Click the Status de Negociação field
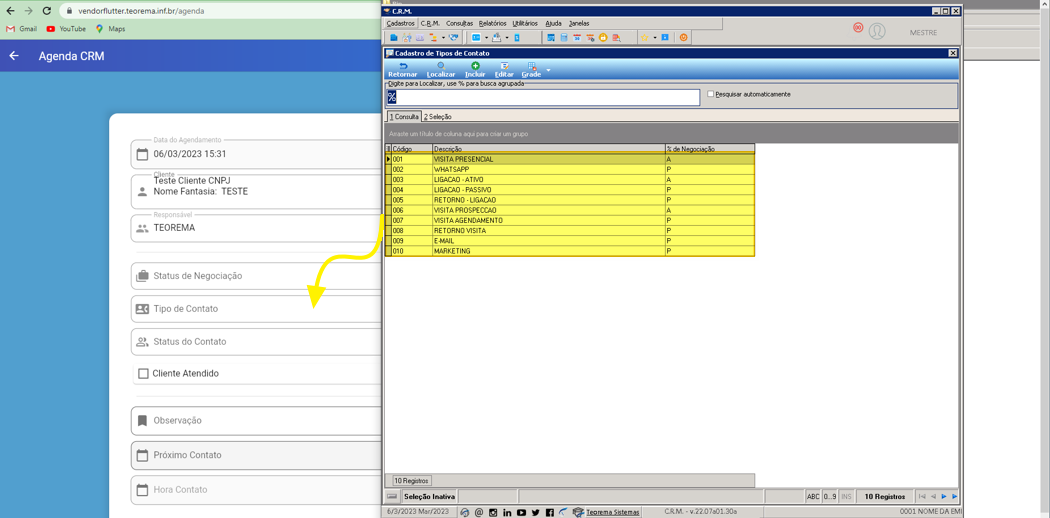Image resolution: width=1050 pixels, height=518 pixels. coord(258,276)
